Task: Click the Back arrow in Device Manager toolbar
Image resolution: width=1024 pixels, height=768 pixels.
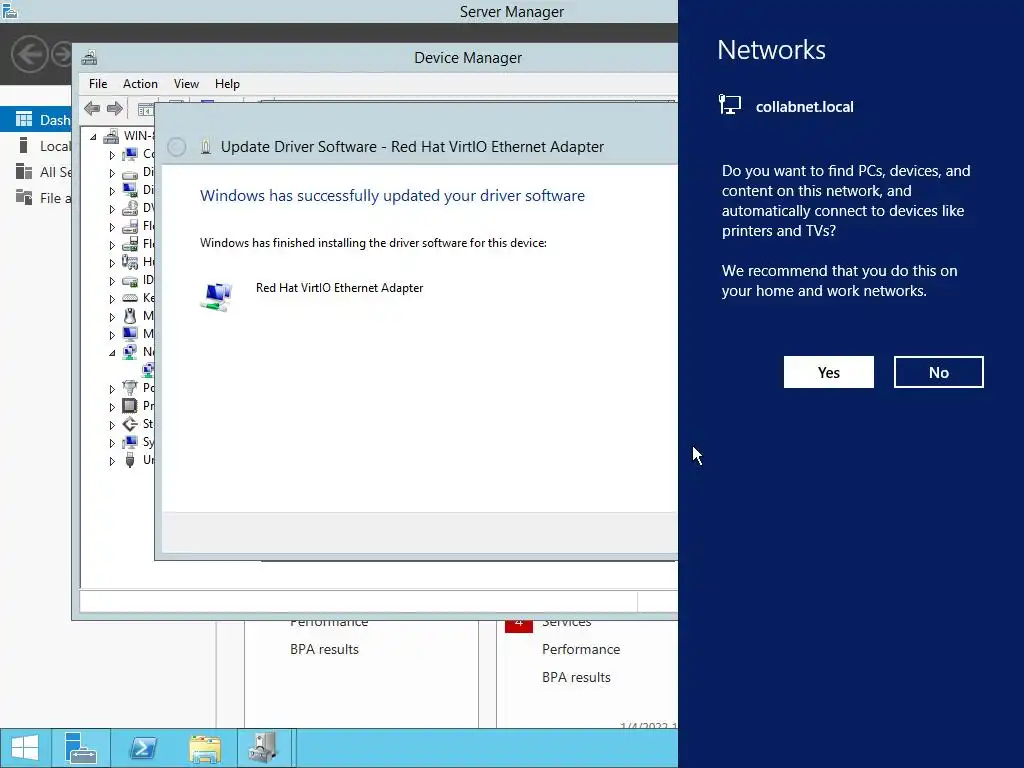Action: tap(92, 108)
